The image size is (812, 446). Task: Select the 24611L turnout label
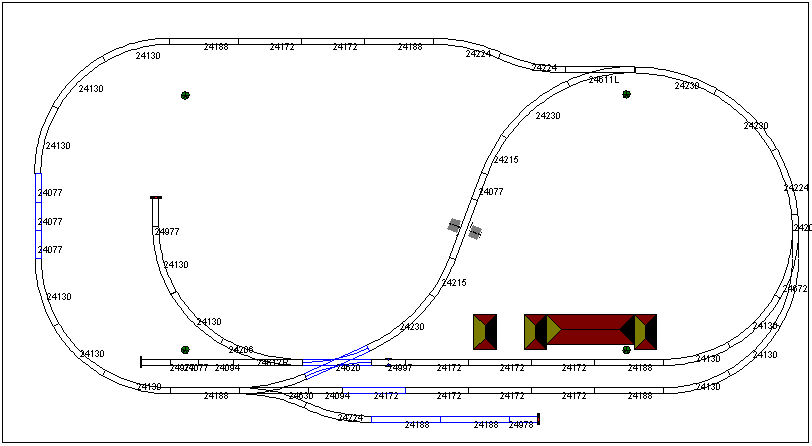click(604, 79)
